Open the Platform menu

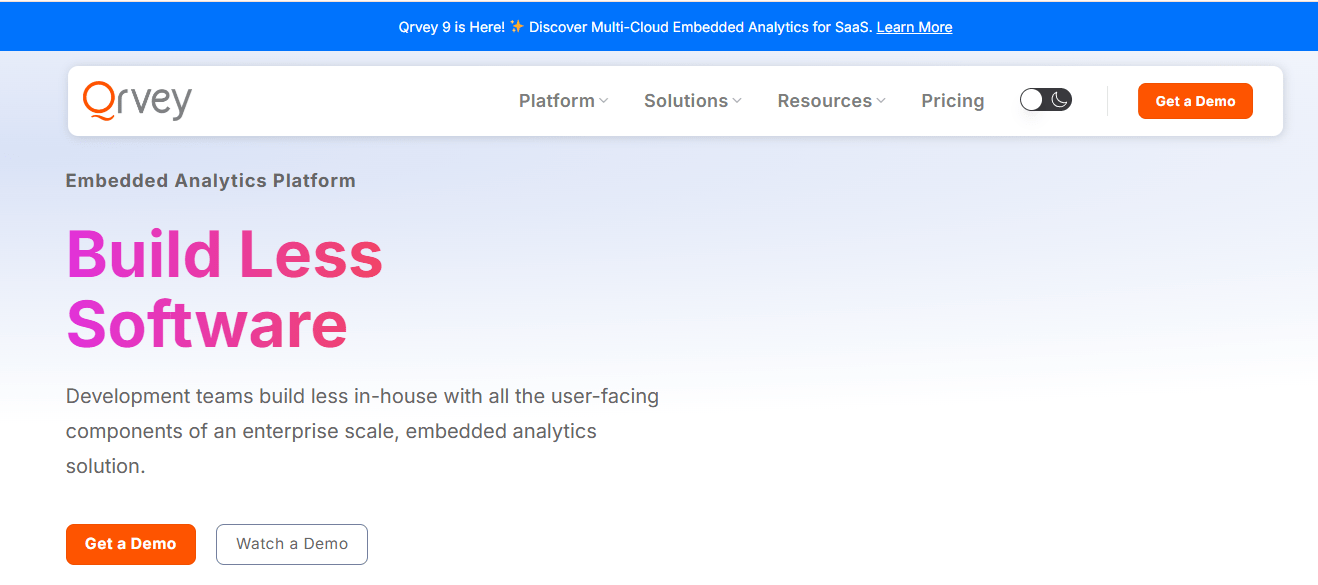(x=557, y=101)
